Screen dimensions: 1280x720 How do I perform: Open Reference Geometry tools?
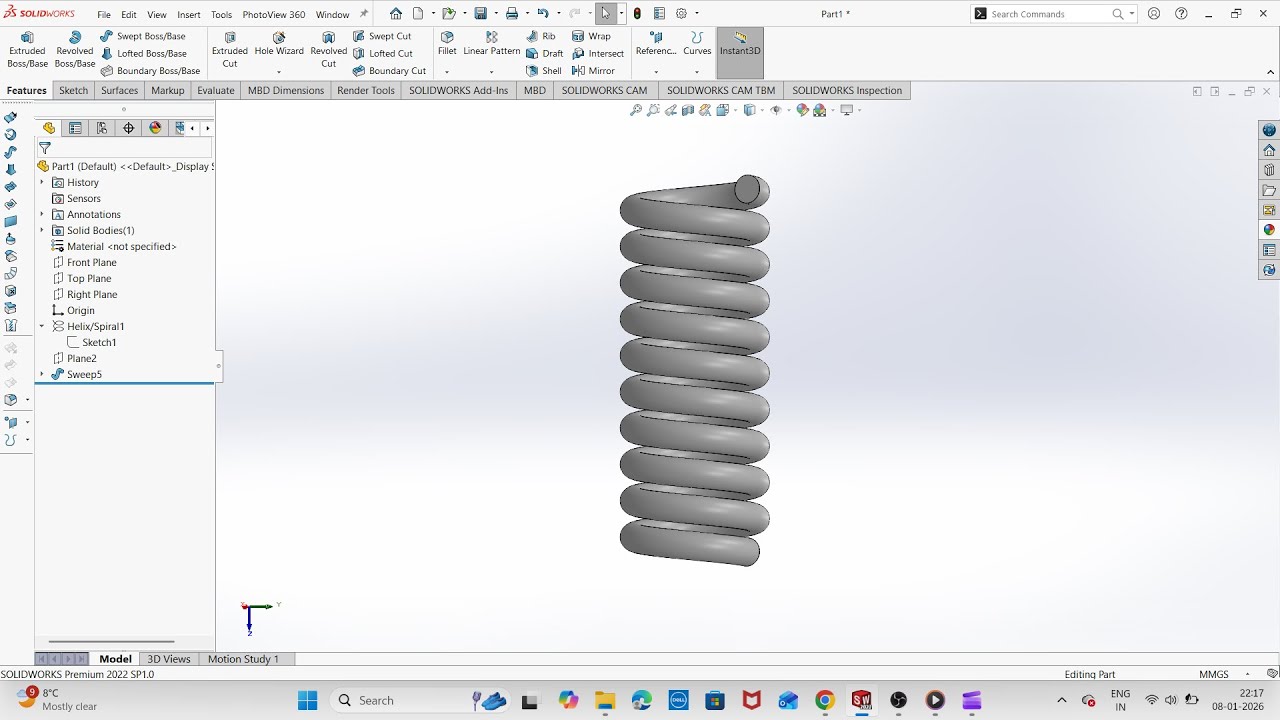coord(656,44)
